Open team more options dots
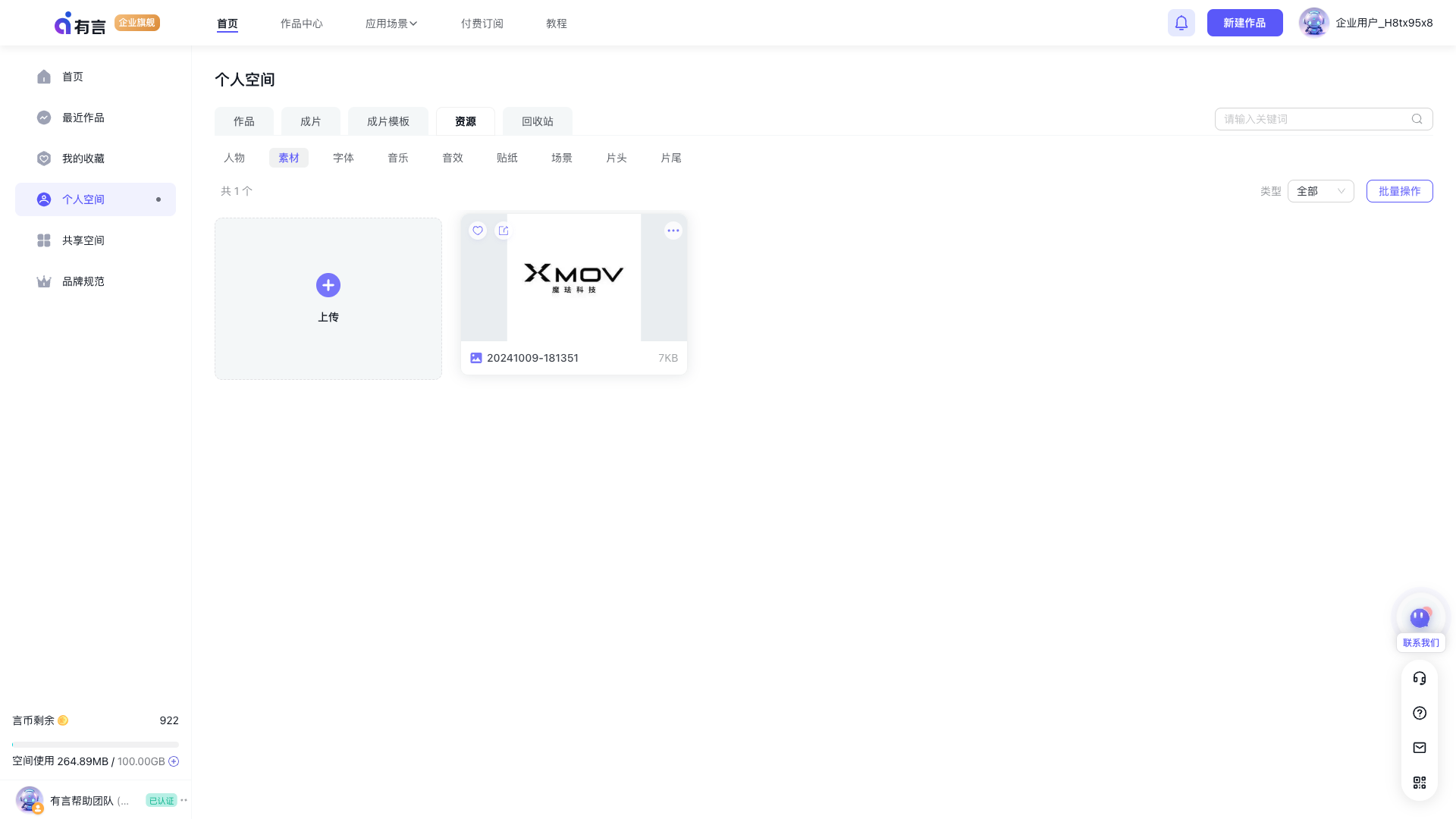Screen dimensions: 1456x819 (x=184, y=800)
